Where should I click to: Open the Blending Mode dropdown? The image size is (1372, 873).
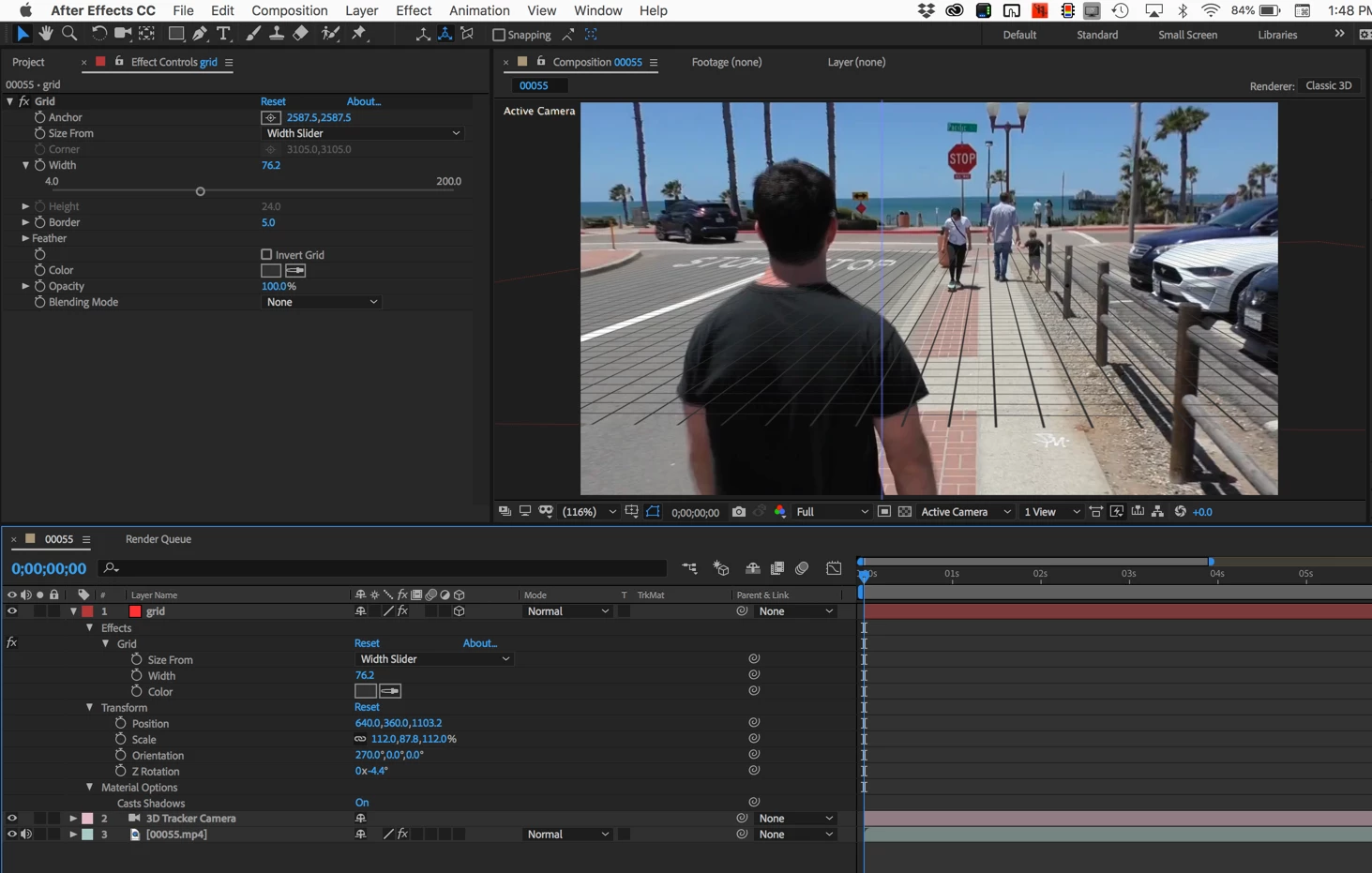coord(321,302)
